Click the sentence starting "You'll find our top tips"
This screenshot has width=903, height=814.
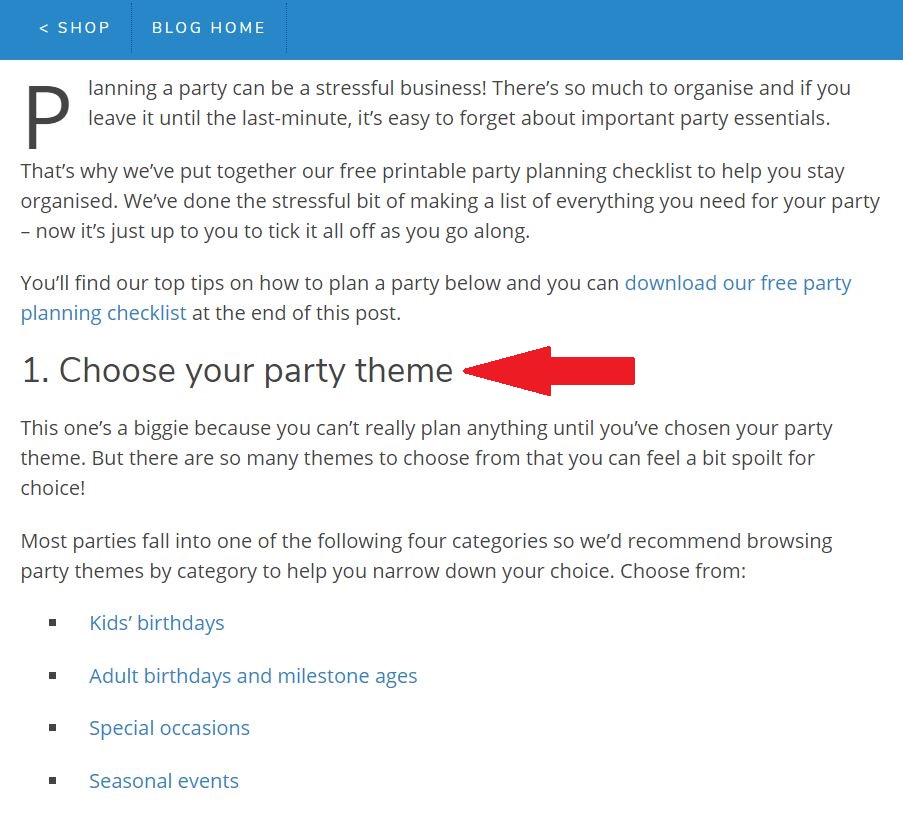[320, 284]
